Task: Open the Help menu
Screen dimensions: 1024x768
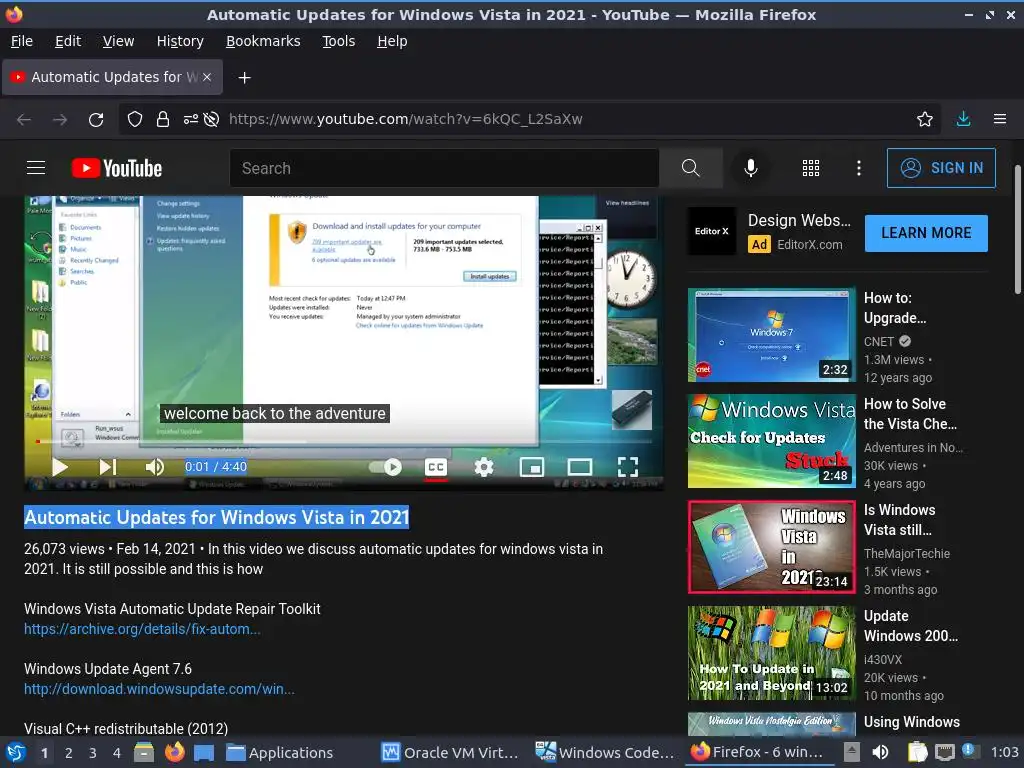Action: pos(392,41)
